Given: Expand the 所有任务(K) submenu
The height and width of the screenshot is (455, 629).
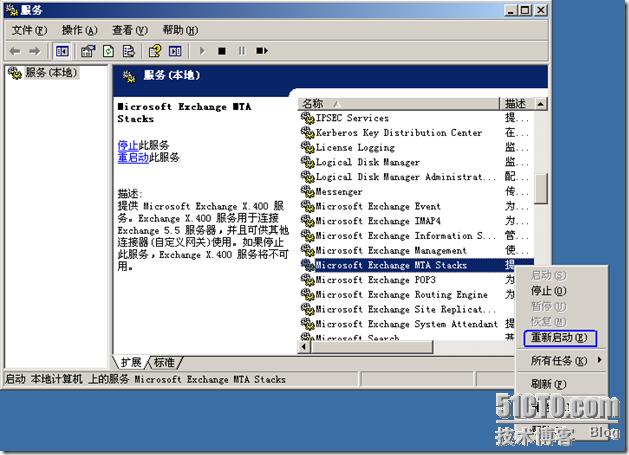Looking at the screenshot, I should point(561,361).
